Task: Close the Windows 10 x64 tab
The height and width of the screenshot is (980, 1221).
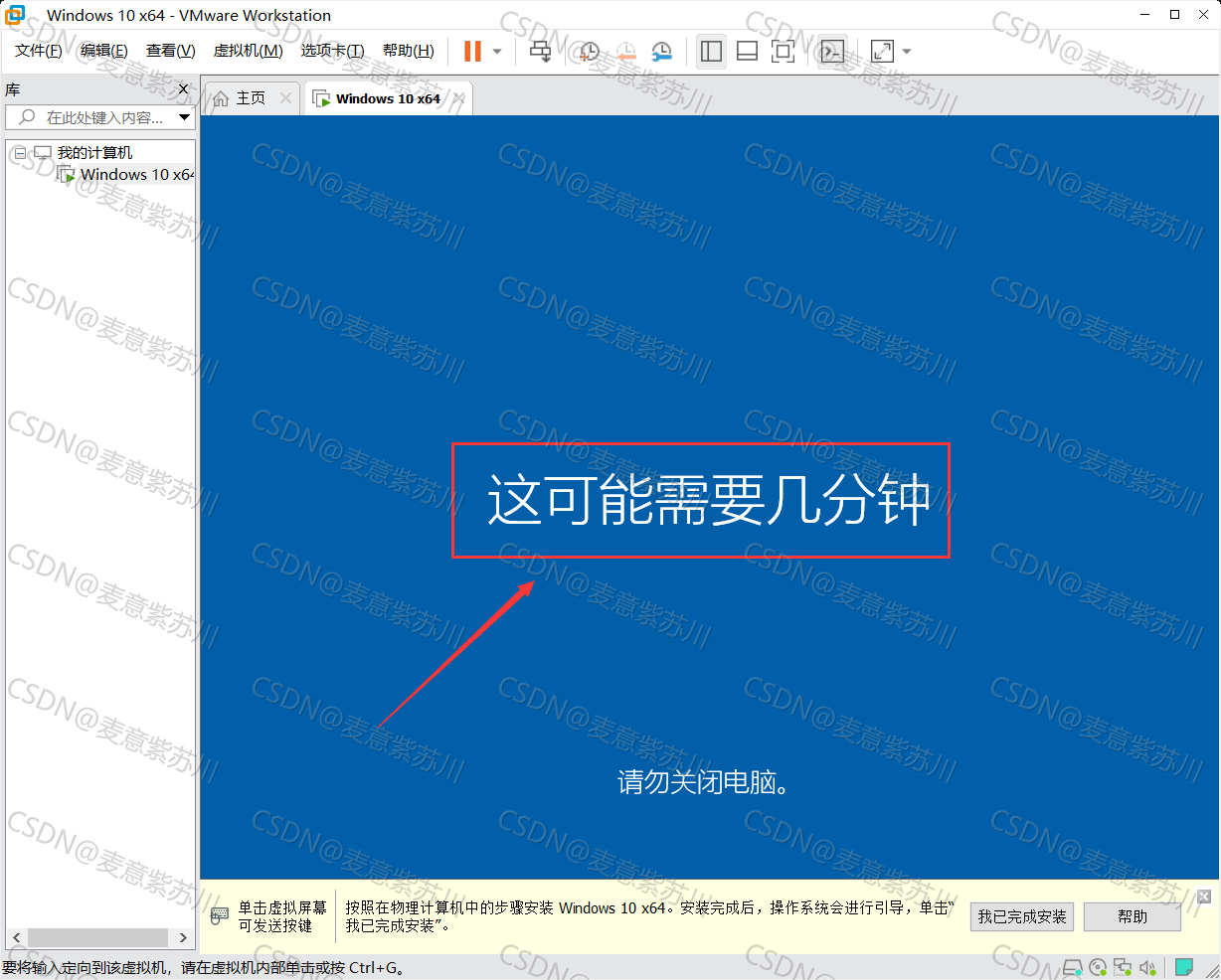Action: [x=459, y=97]
